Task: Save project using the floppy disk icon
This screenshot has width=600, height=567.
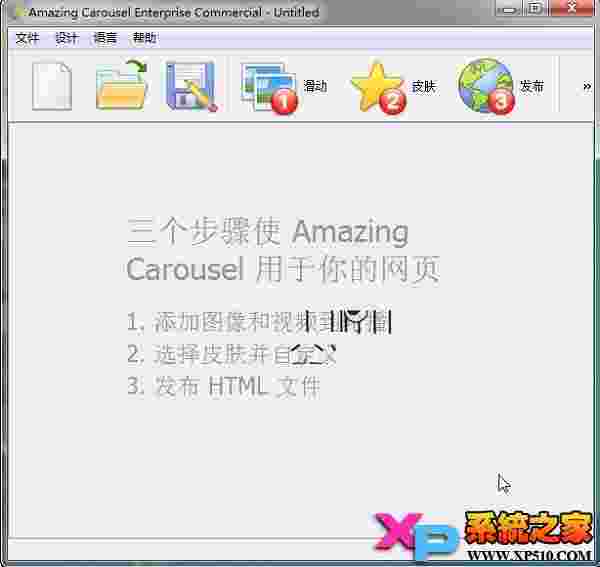Action: coord(191,86)
